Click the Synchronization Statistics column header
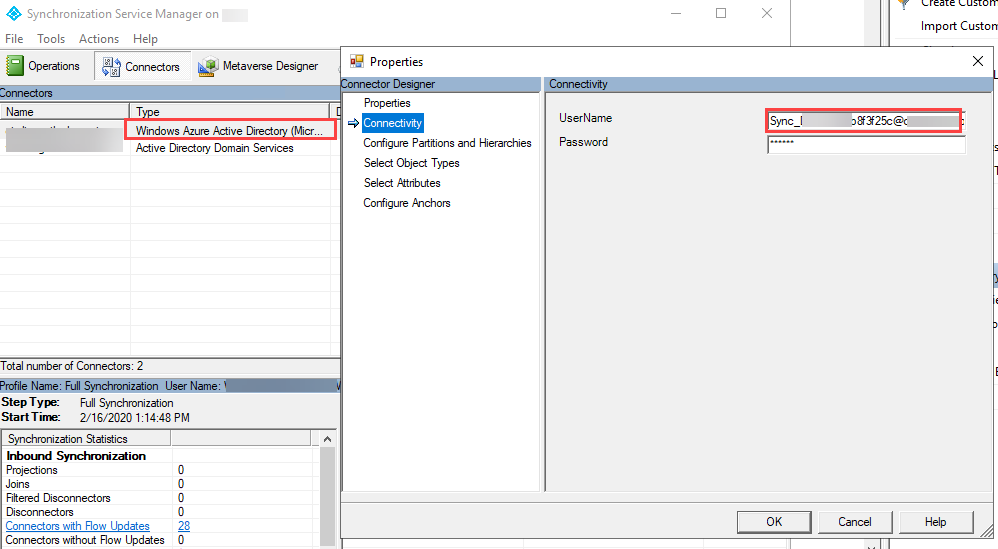 [86, 439]
